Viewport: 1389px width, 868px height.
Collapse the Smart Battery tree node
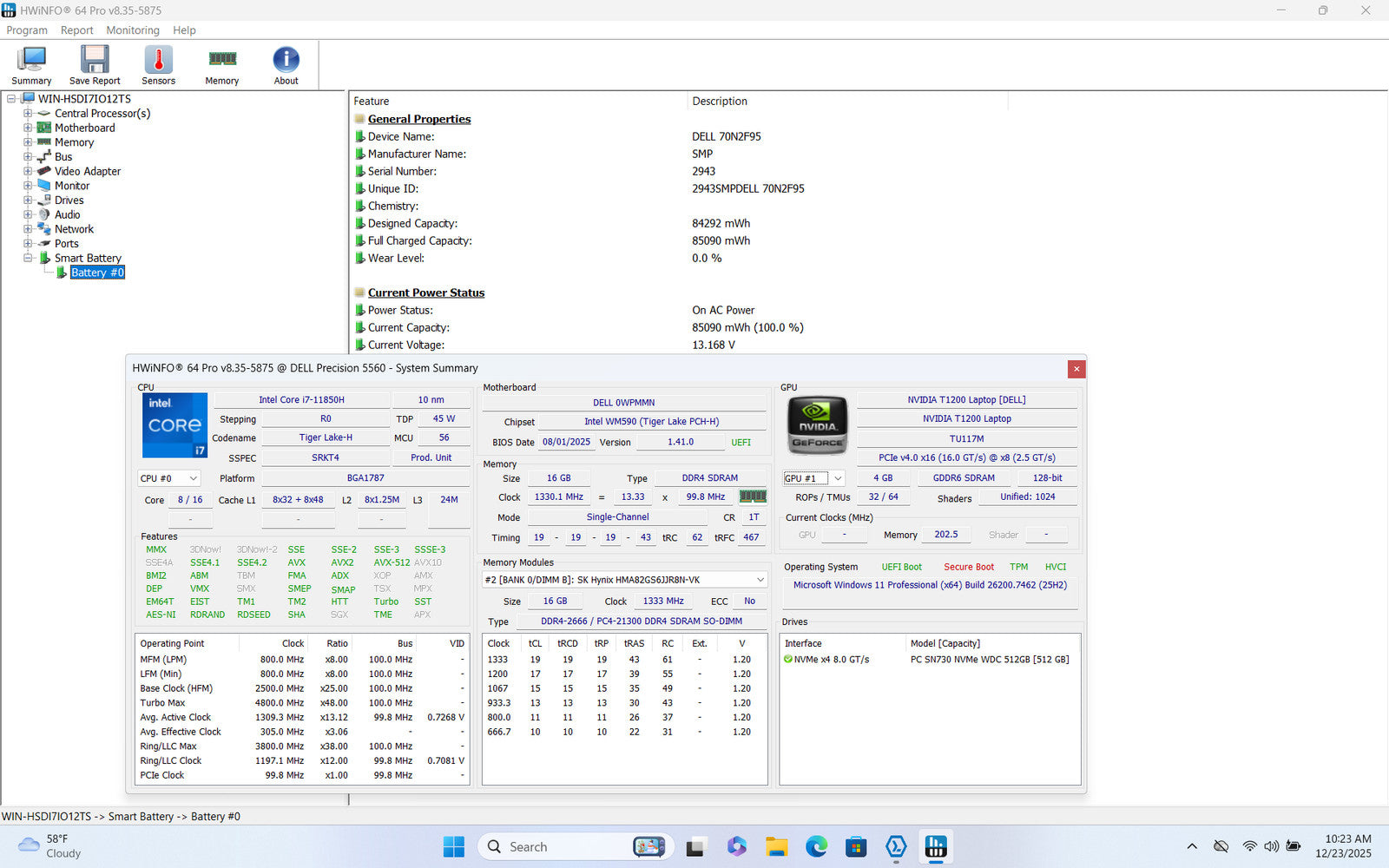pos(28,258)
